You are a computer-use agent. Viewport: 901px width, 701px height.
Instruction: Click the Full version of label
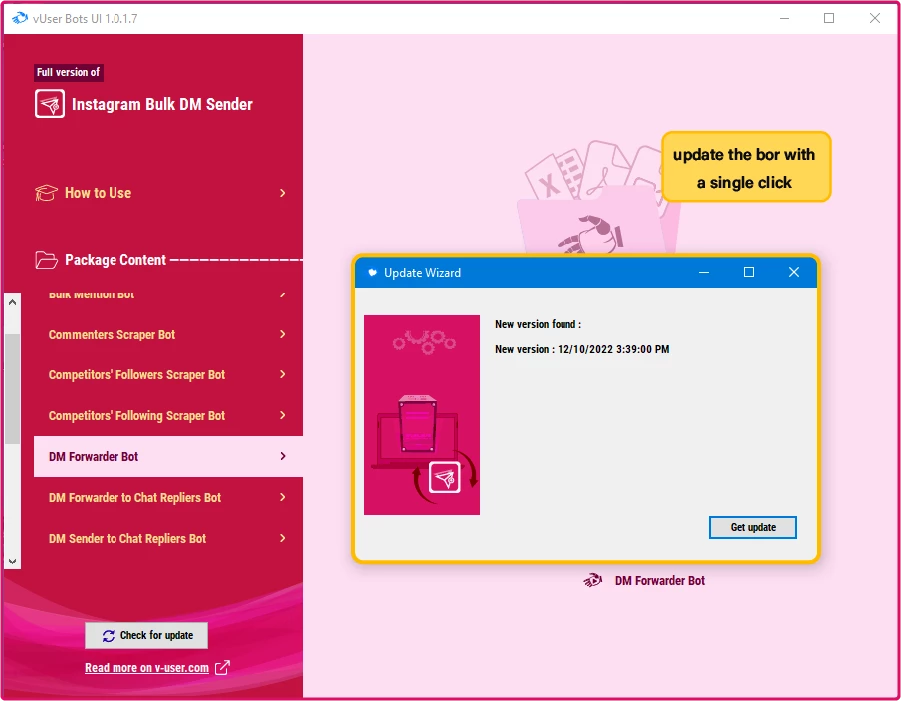point(68,72)
